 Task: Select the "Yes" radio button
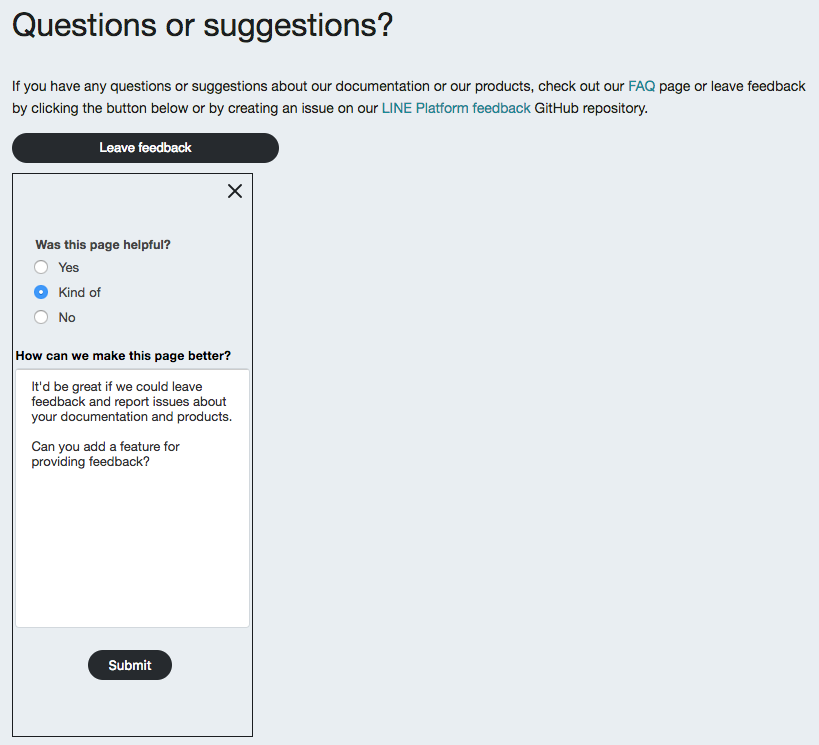(40, 267)
